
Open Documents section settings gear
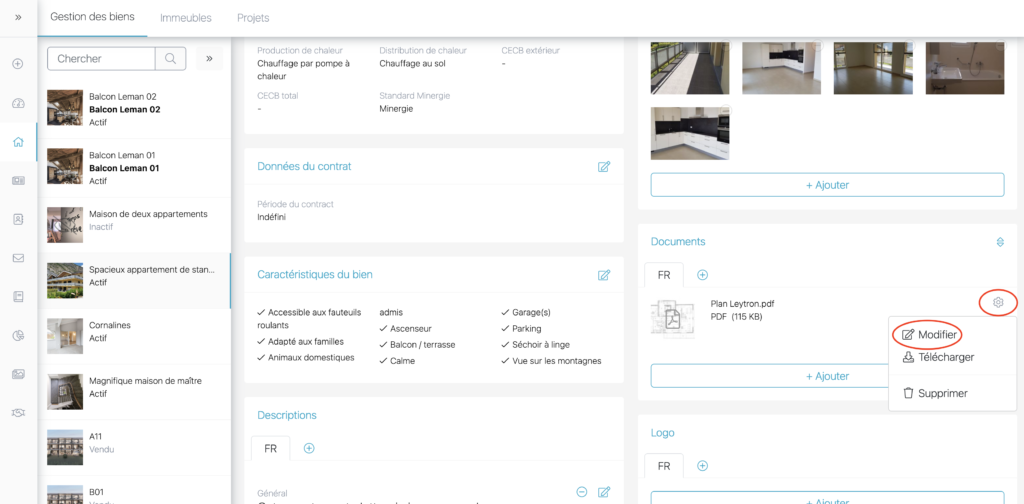tap(1000, 242)
